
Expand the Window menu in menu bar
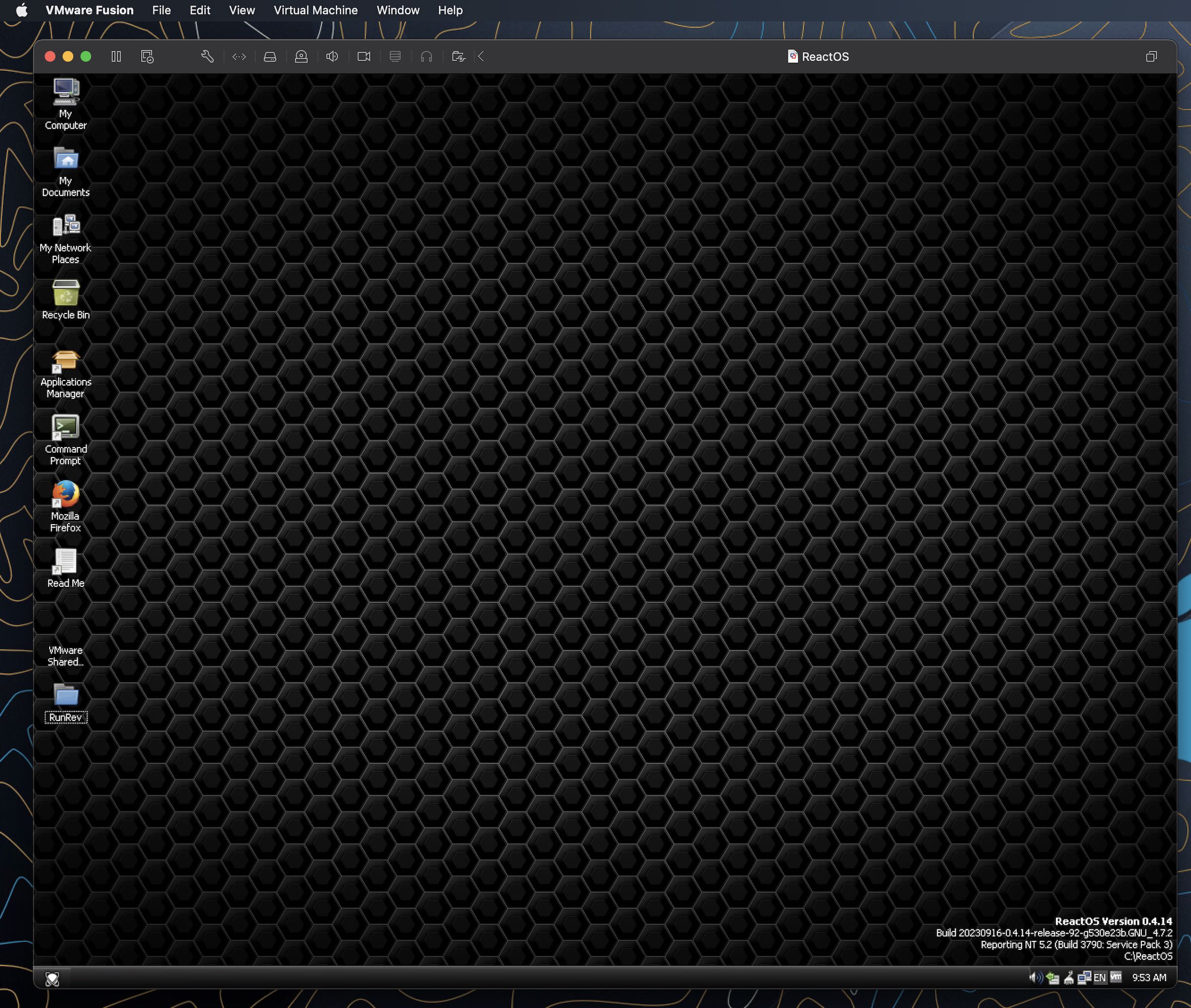[398, 10]
